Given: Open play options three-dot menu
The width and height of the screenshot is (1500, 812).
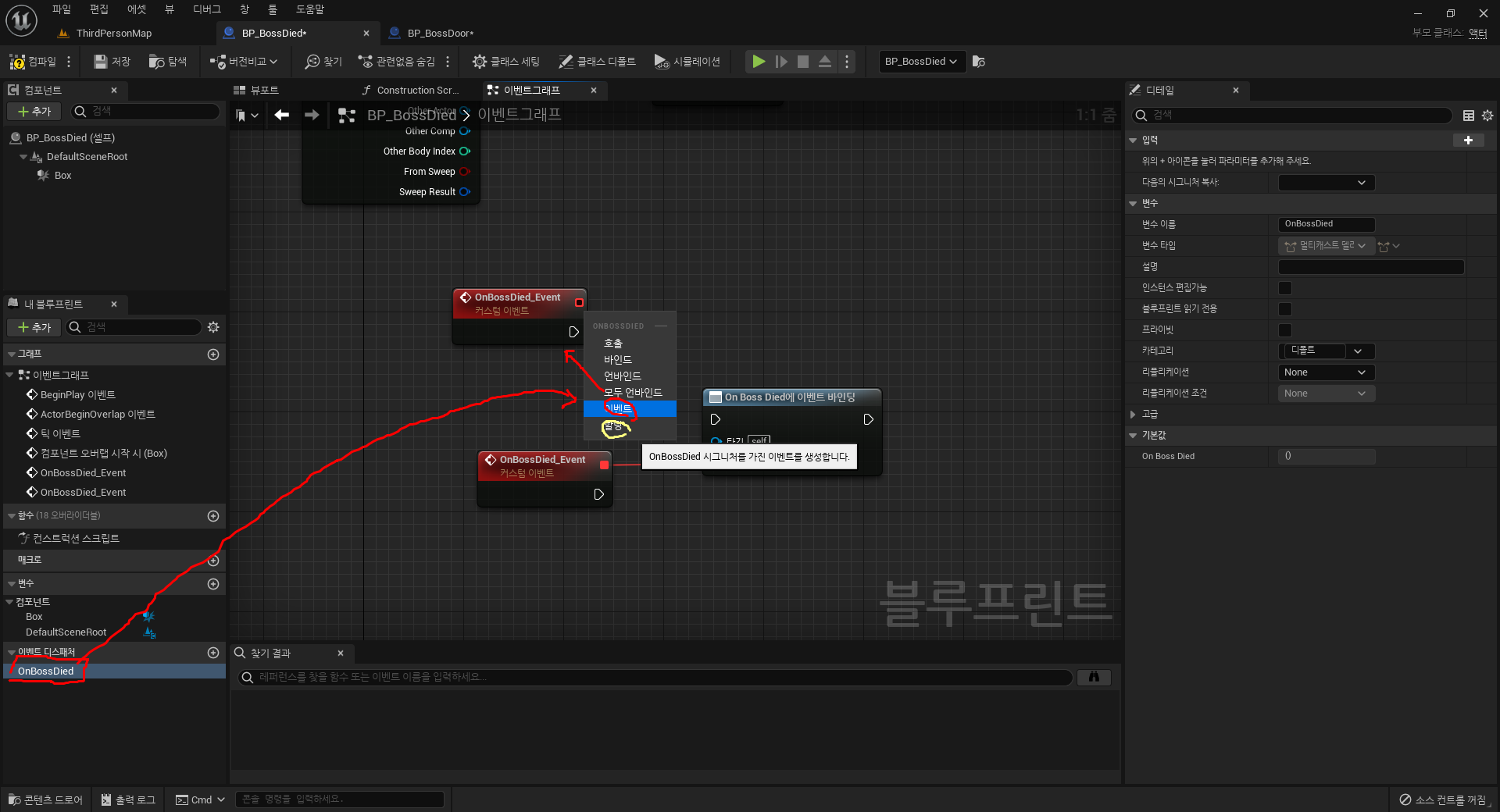Looking at the screenshot, I should [847, 62].
